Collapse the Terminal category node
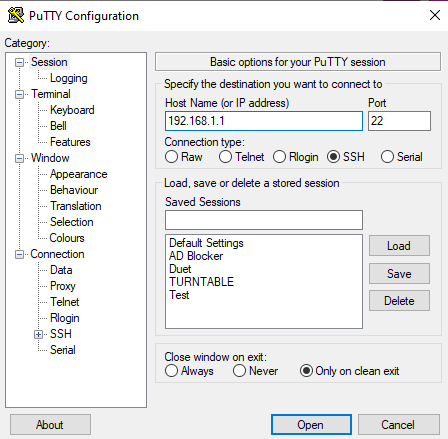This screenshot has width=448, height=439. (20, 95)
